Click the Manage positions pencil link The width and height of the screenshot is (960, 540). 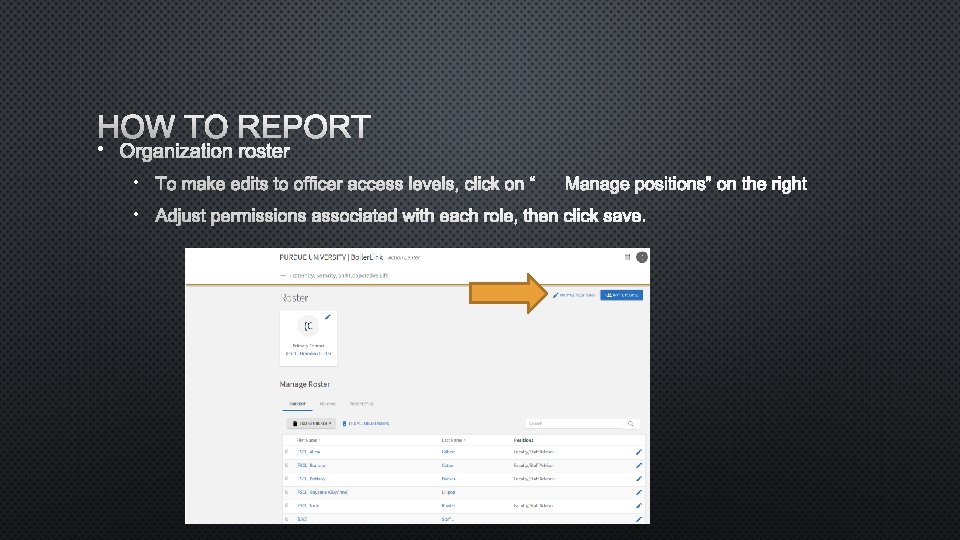pyautogui.click(x=574, y=295)
